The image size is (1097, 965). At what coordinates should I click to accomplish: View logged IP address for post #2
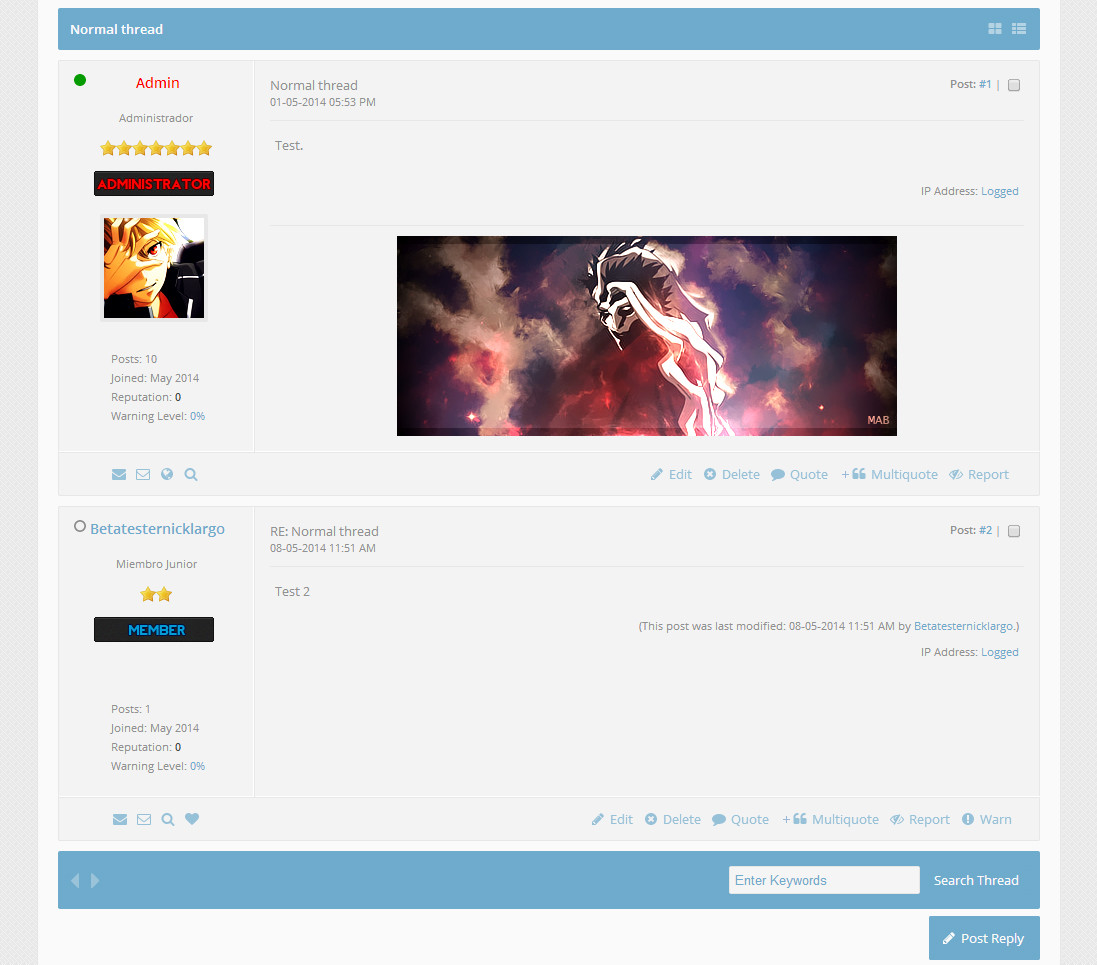(1000, 652)
